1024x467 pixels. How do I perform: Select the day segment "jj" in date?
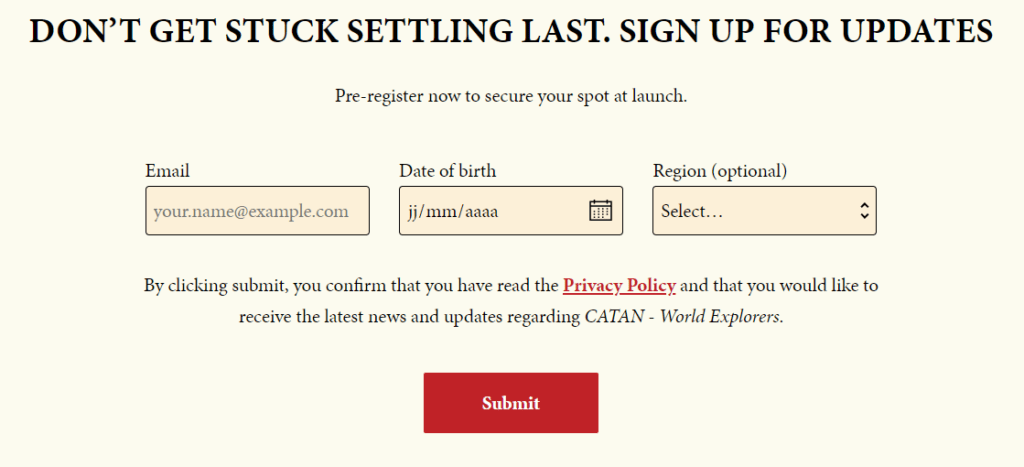pos(413,212)
